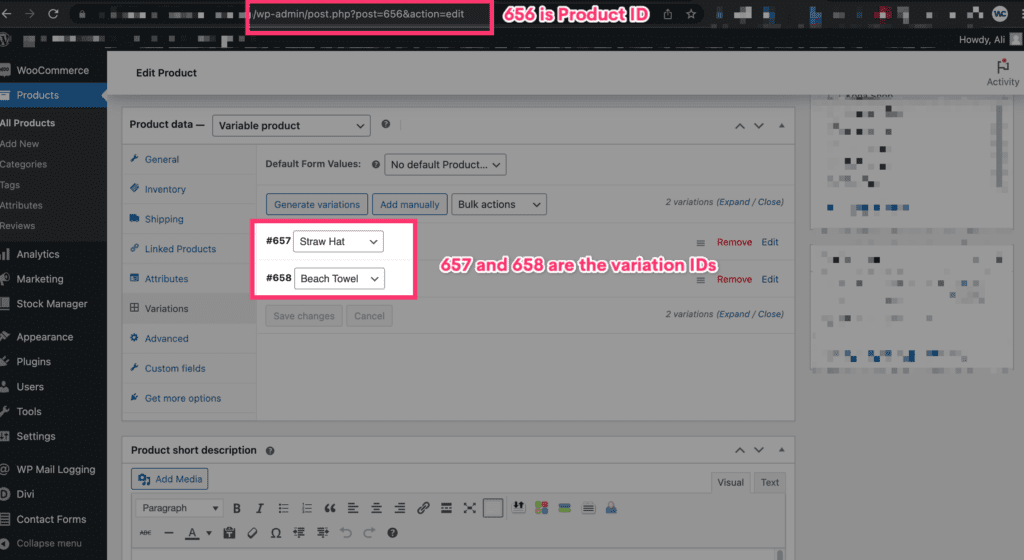Viewport: 1024px width, 560px height.
Task: Open distraction-free fullscreen mode
Action: [470, 508]
